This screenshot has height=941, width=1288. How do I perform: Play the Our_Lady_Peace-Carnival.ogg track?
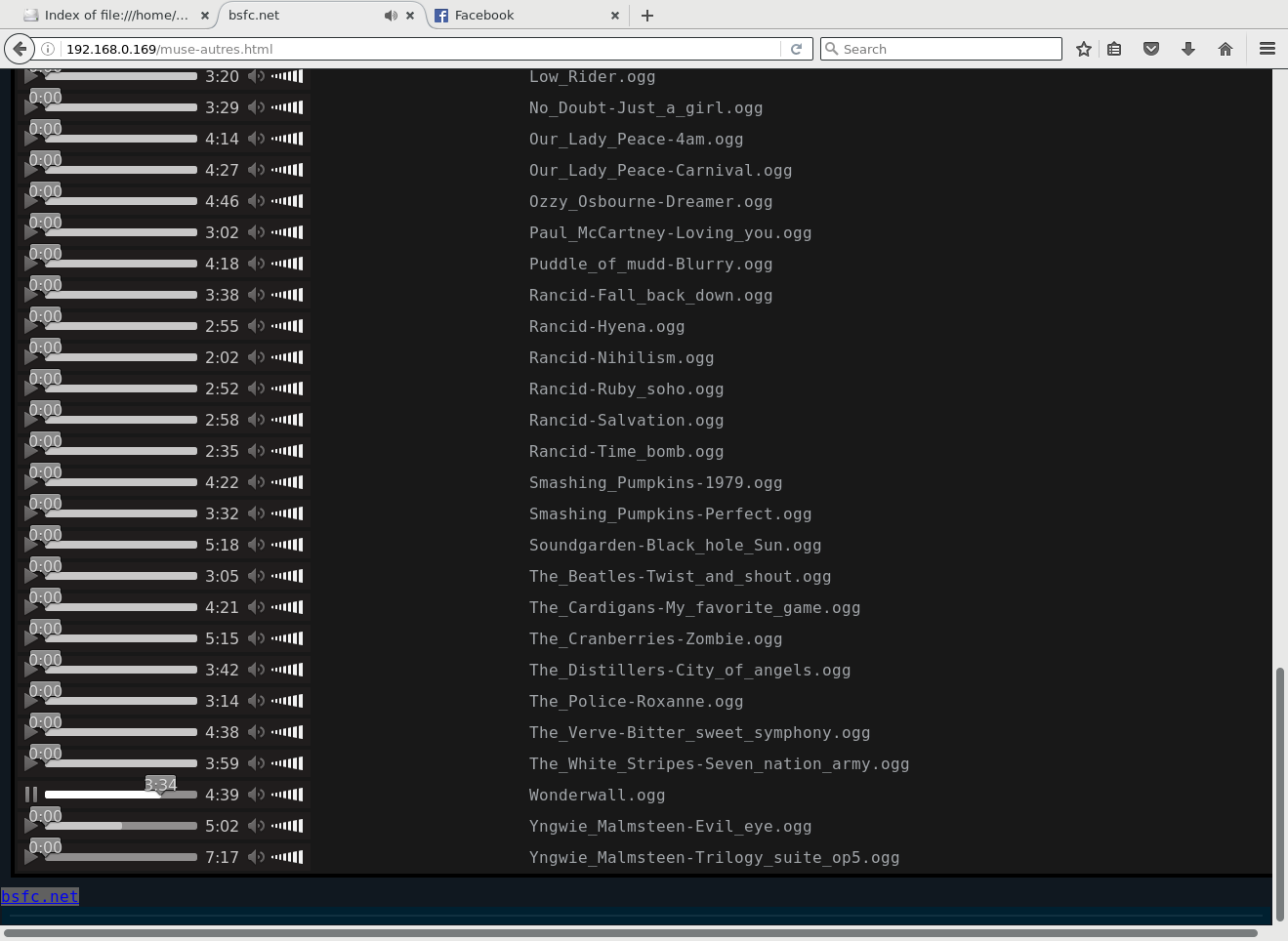click(x=31, y=170)
